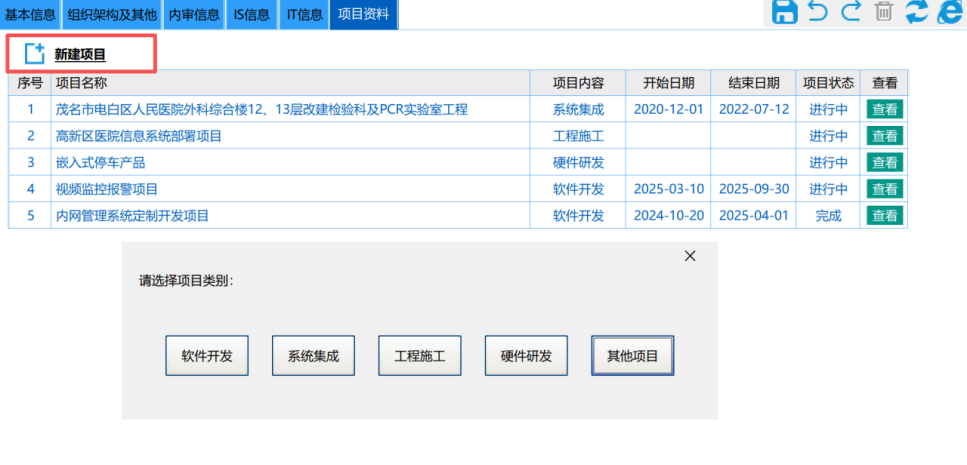This screenshot has width=967, height=465.
Task: Go to the 内审信息 tab
Action: point(194,14)
